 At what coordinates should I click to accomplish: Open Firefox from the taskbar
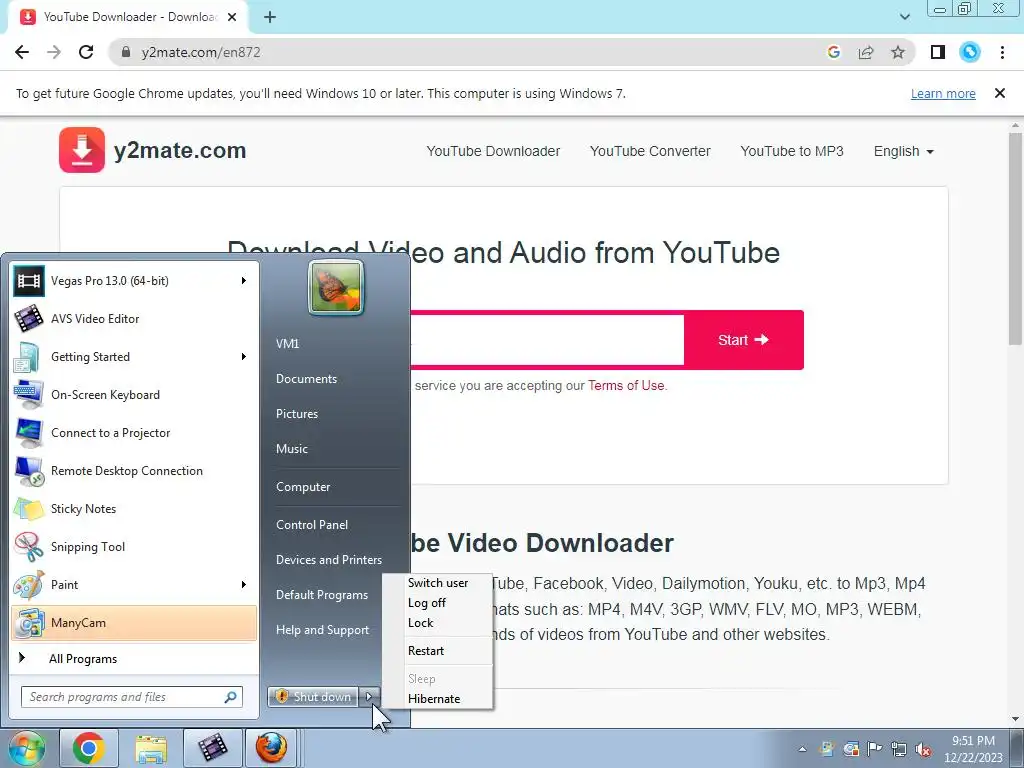(x=271, y=748)
